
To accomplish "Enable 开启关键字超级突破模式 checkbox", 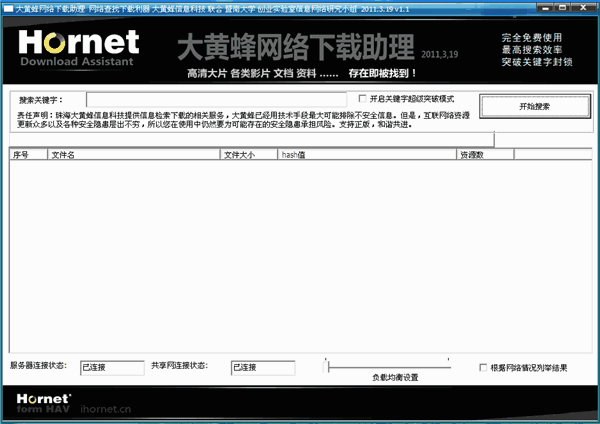I will click(362, 99).
